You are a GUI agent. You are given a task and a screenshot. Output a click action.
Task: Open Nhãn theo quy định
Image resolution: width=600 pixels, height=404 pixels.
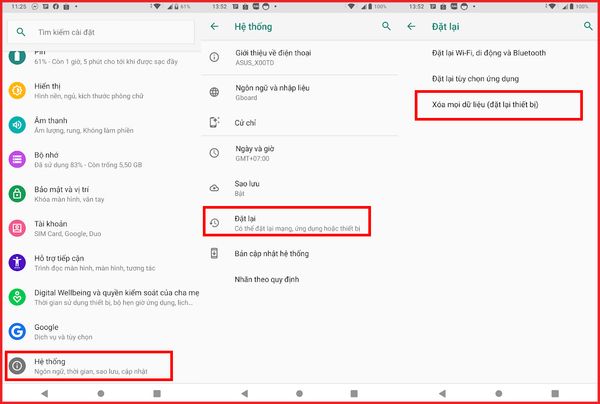click(300, 279)
